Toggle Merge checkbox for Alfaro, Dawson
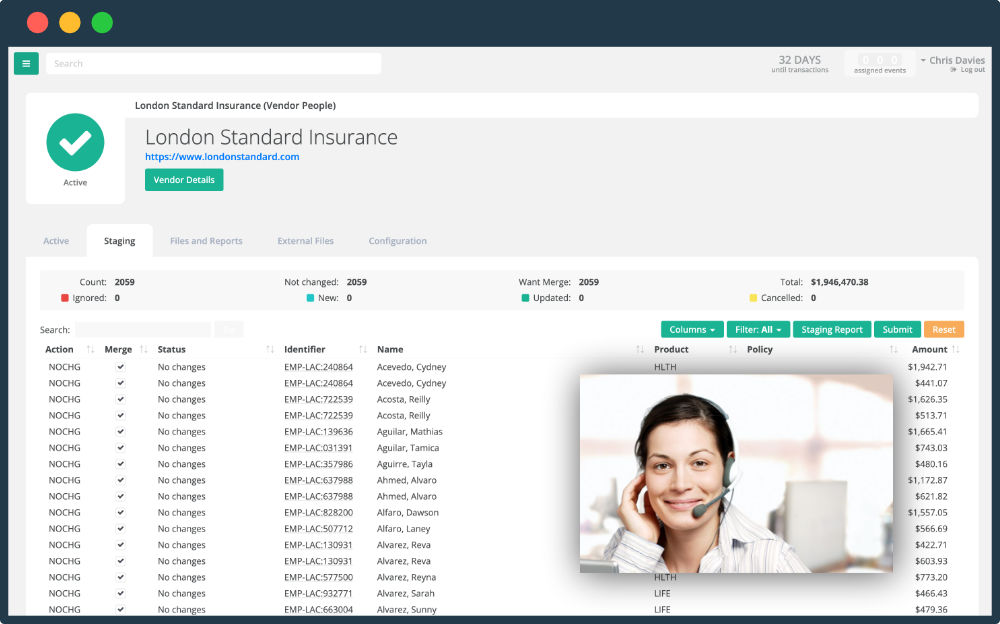Screen dimensions: 1000x624 tap(121, 512)
